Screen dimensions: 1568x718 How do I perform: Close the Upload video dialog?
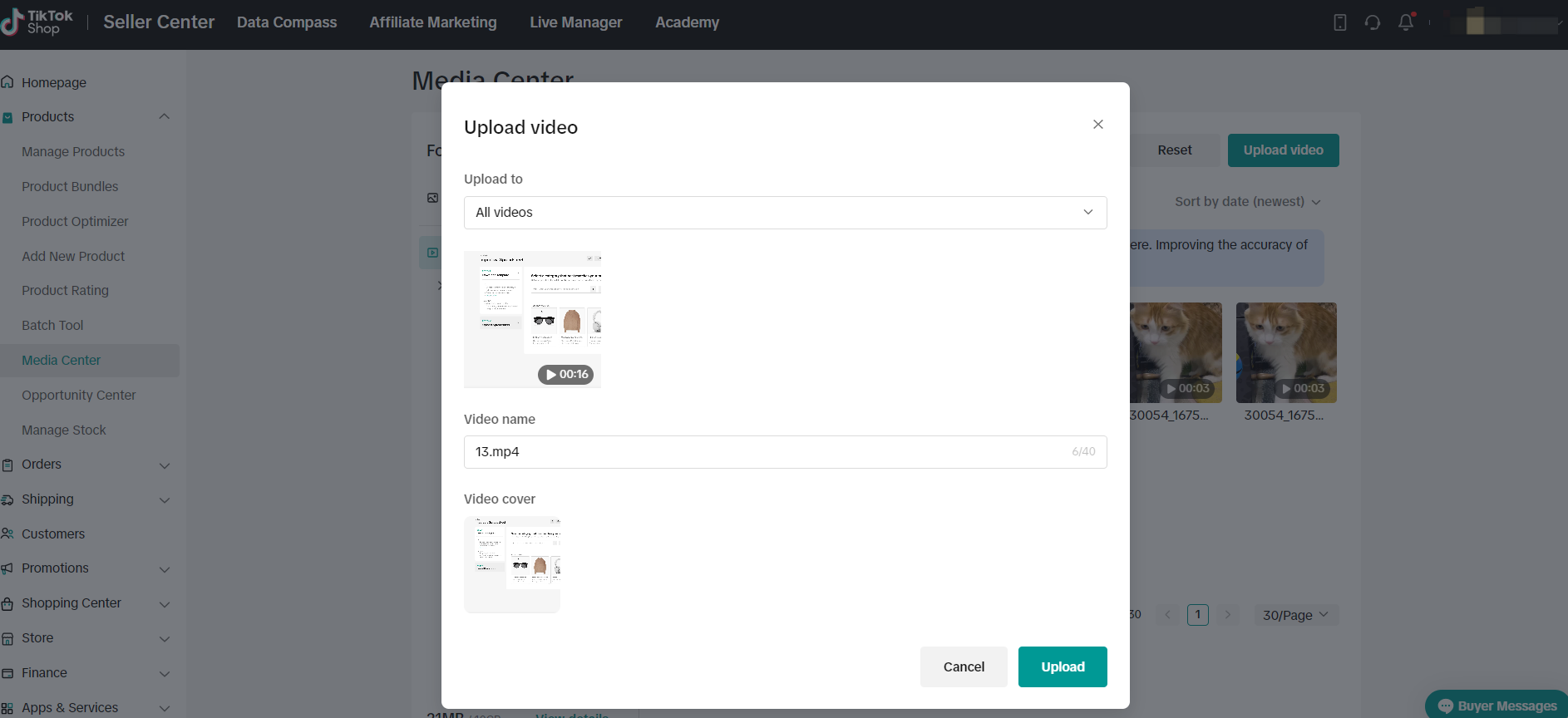[1097, 125]
